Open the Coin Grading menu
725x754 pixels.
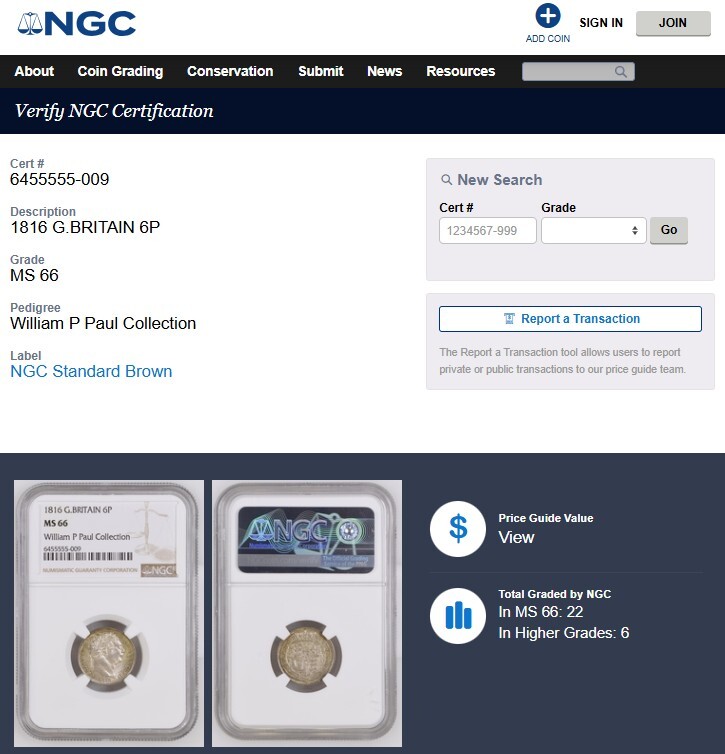point(120,71)
